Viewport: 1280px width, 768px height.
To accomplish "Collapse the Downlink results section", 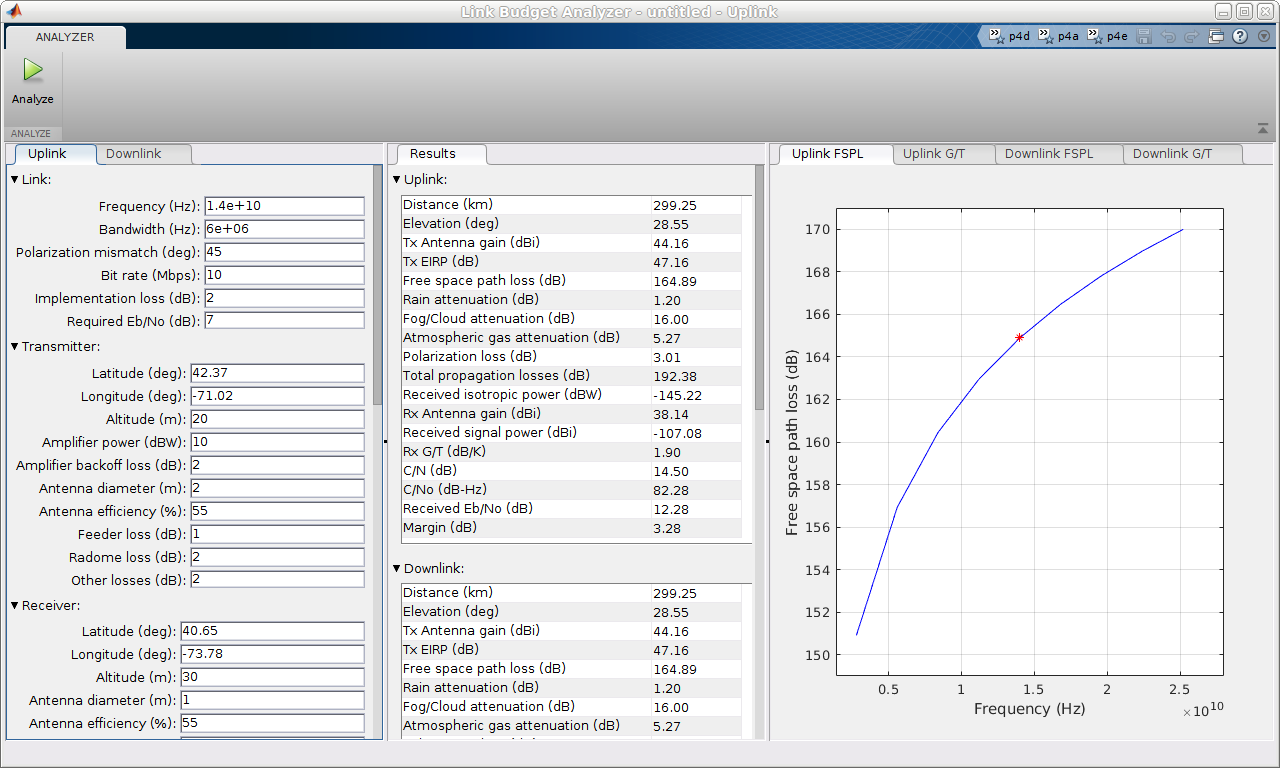I will tap(397, 568).
